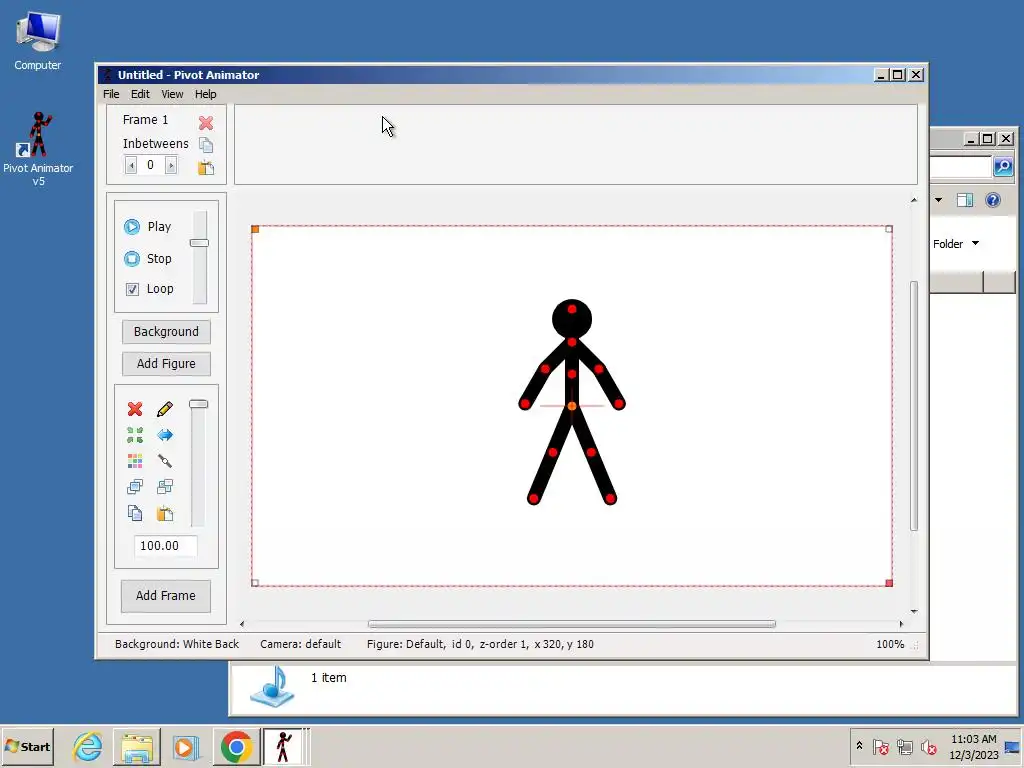Screen dimensions: 1024x768
Task: Click search icon in Explorer window
Action: coord(1003,167)
